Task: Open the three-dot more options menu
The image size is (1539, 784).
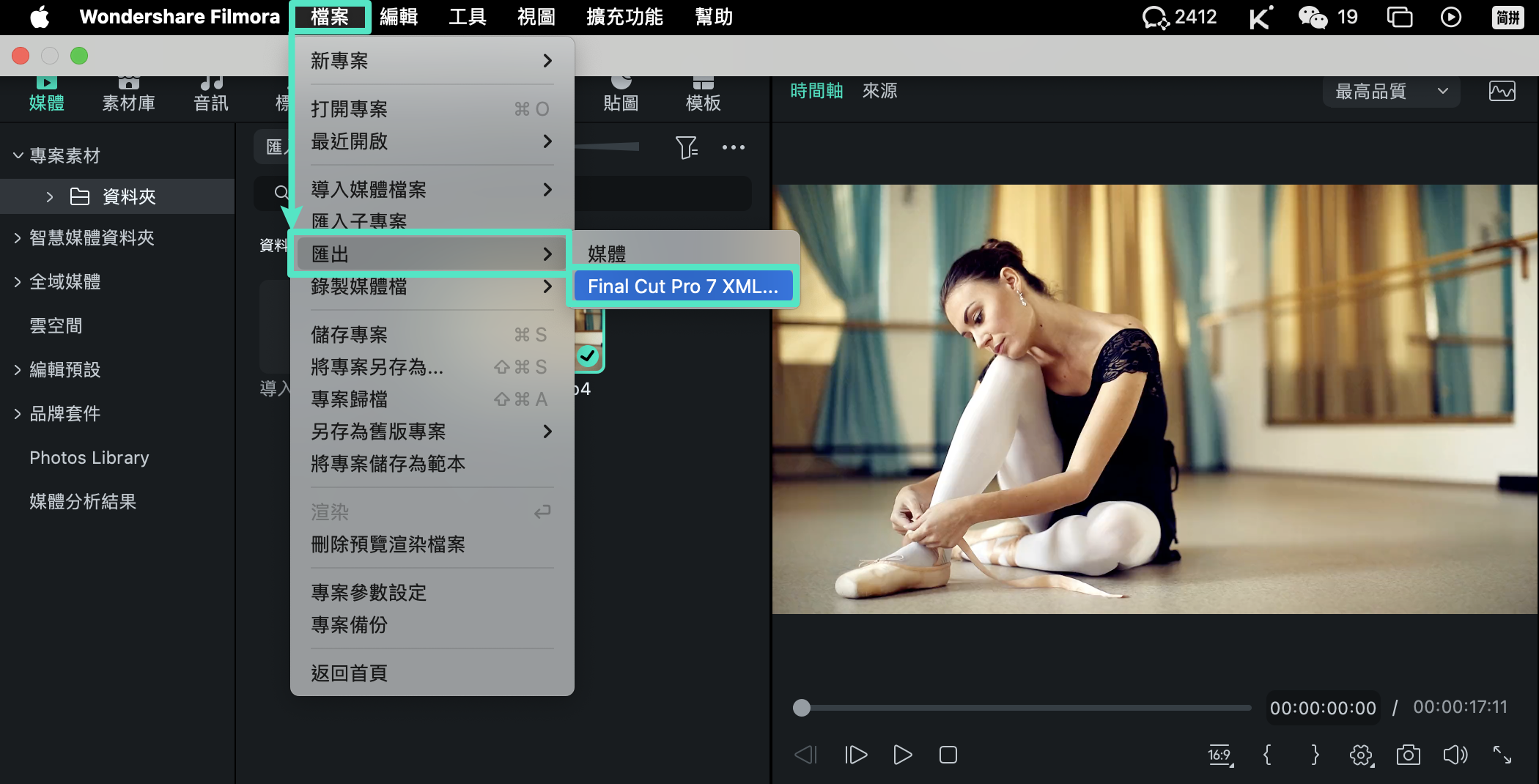Action: 733,147
